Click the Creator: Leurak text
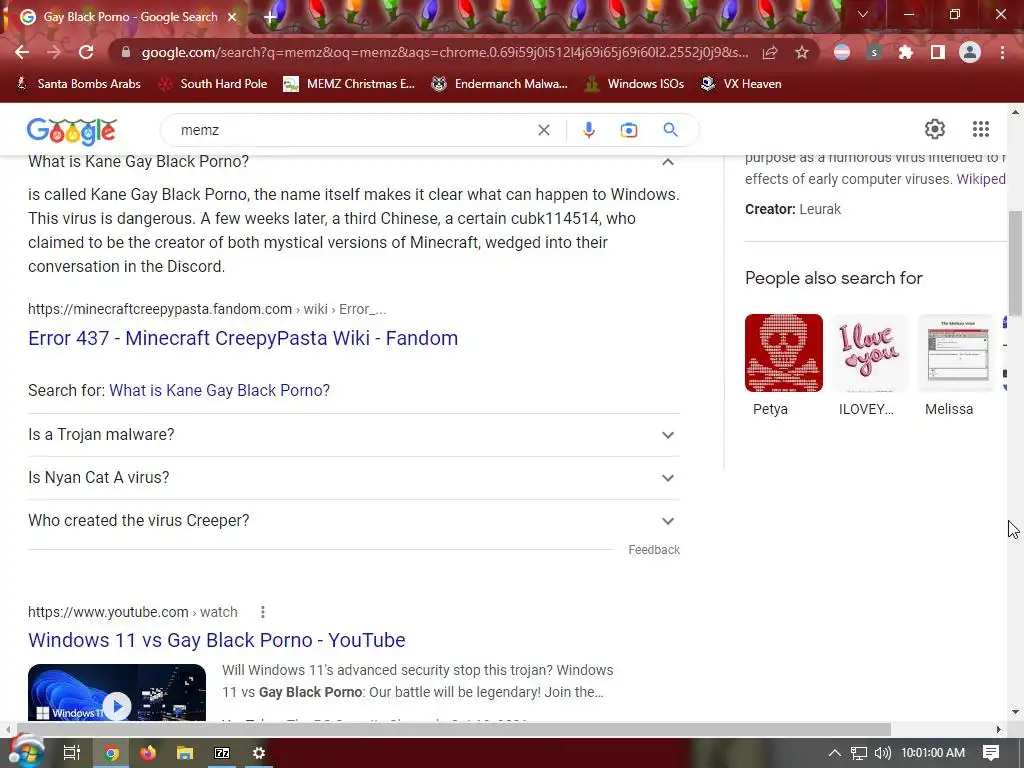 point(793,209)
